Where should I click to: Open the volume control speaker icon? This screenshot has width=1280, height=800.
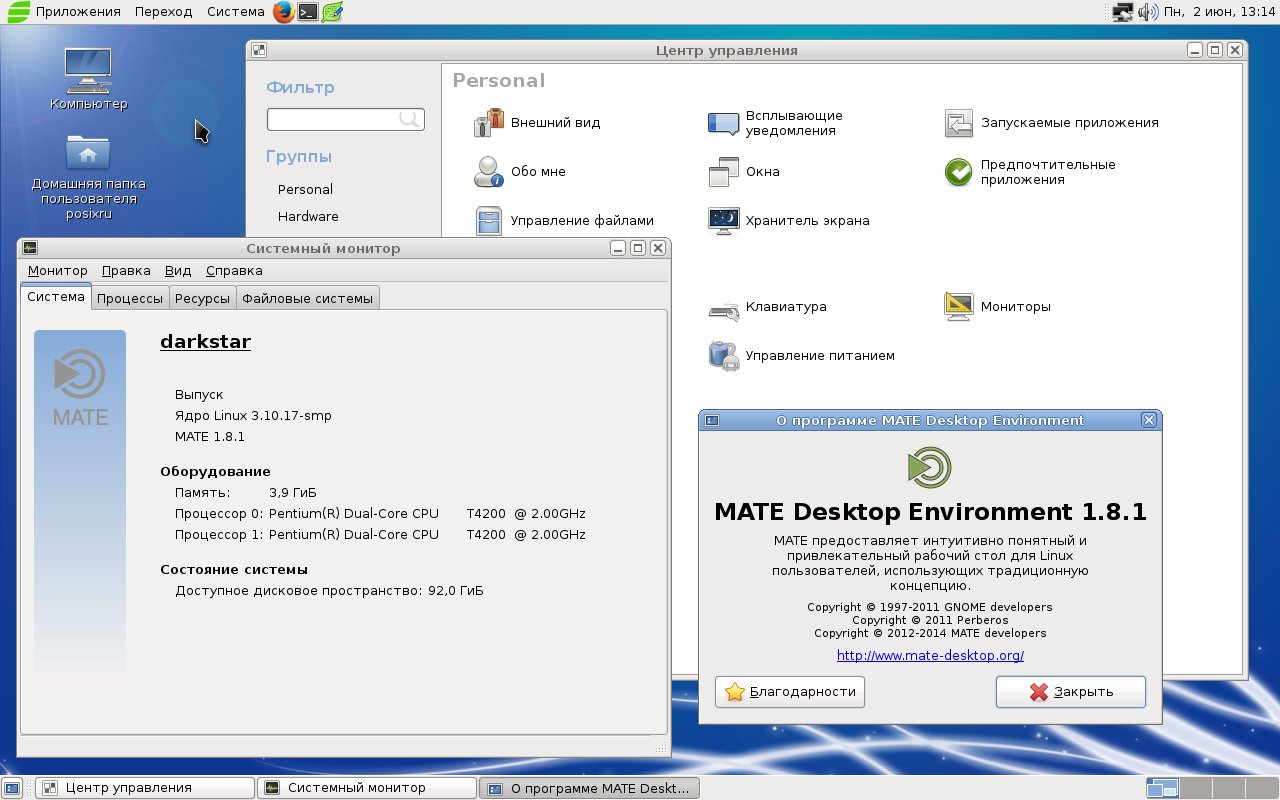1147,12
